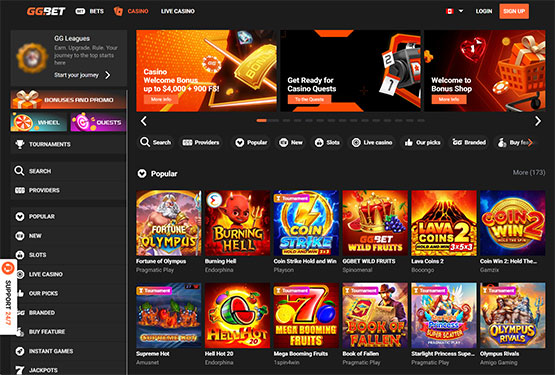Click the Tournaments trophy icon
The height and width of the screenshot is (375, 555).
pyautogui.click(x=20, y=144)
